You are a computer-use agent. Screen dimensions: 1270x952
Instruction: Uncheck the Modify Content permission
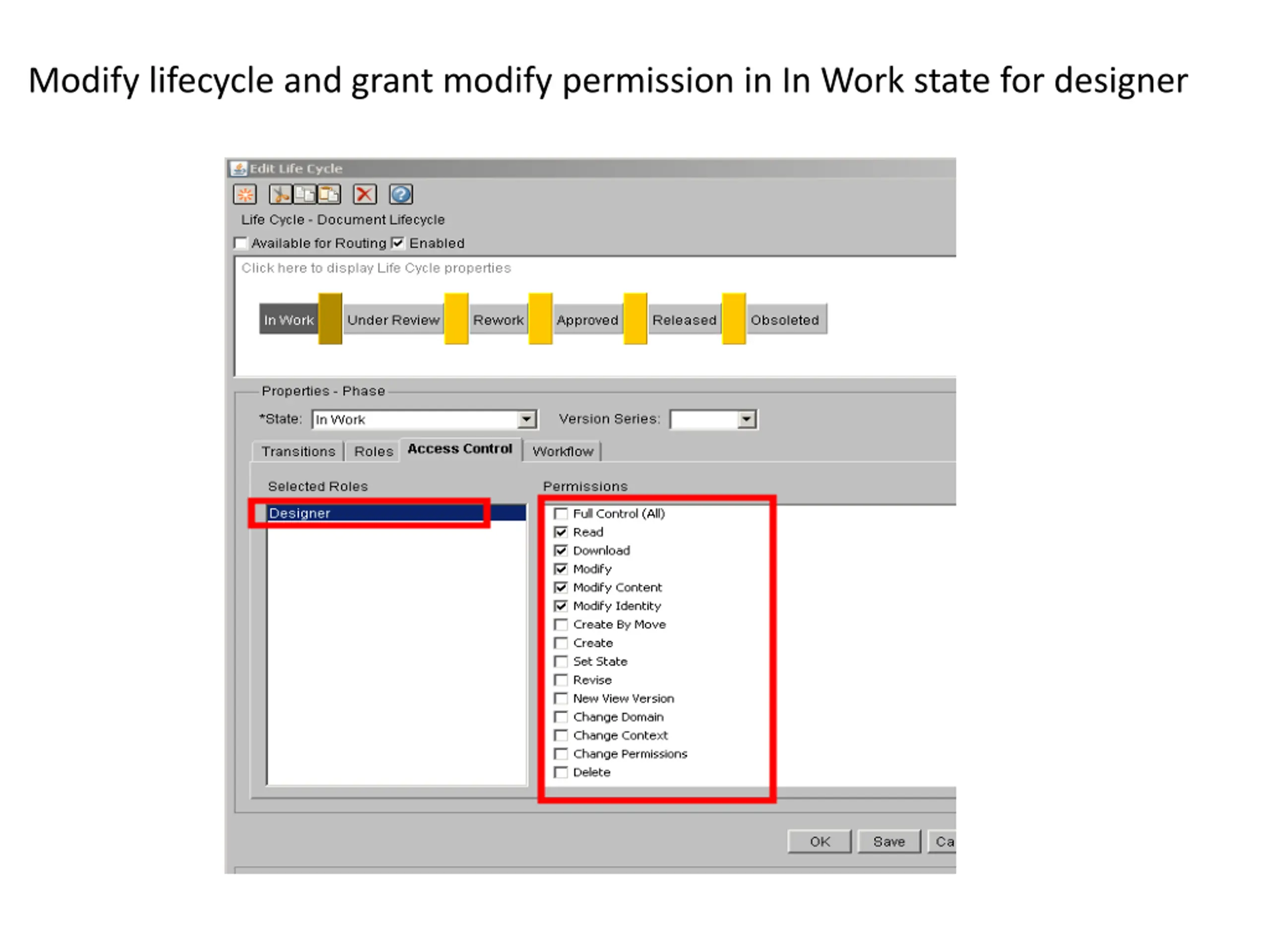point(561,588)
